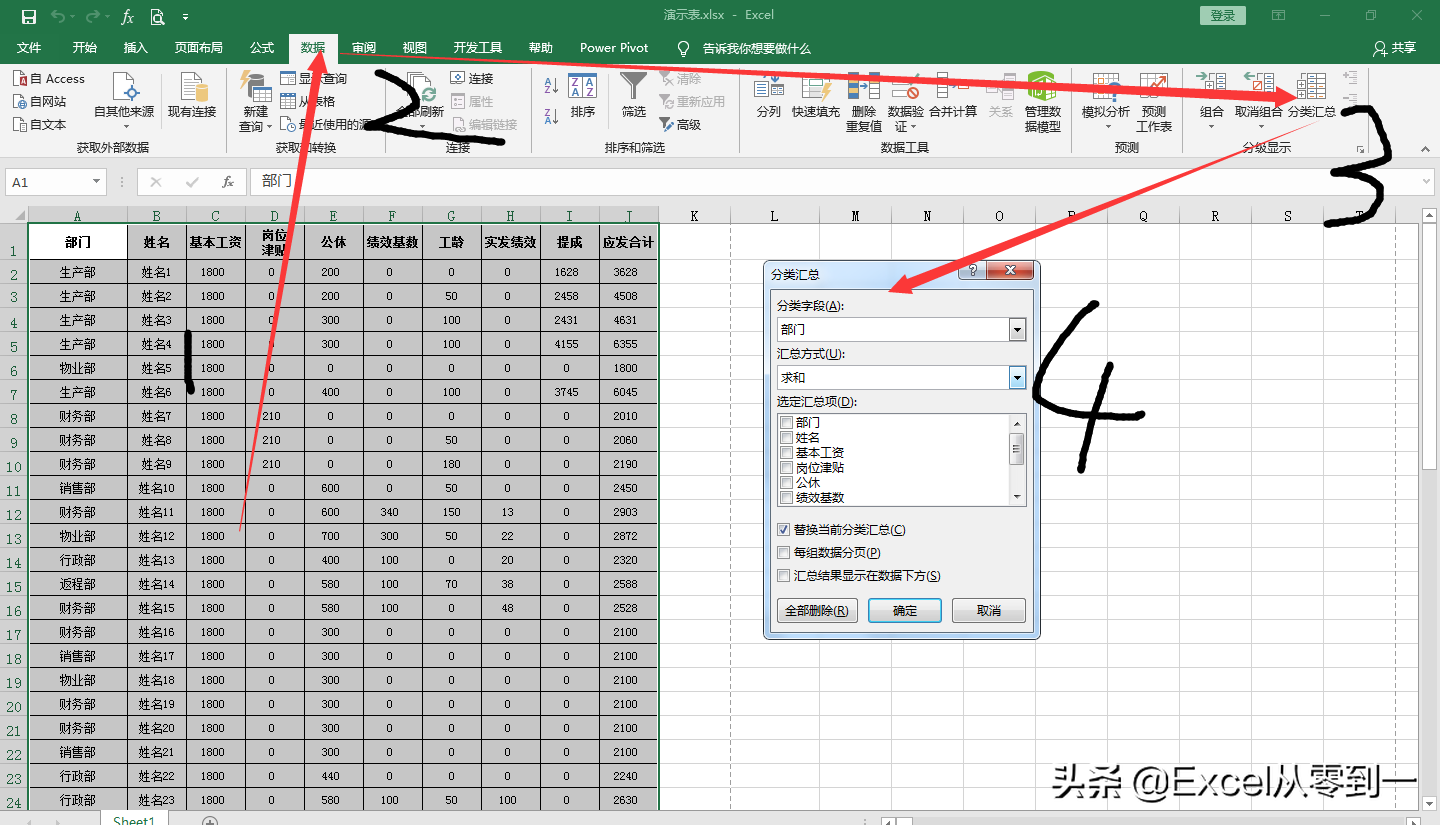Click Remove Duplicates (删除重复值)

point(864,103)
